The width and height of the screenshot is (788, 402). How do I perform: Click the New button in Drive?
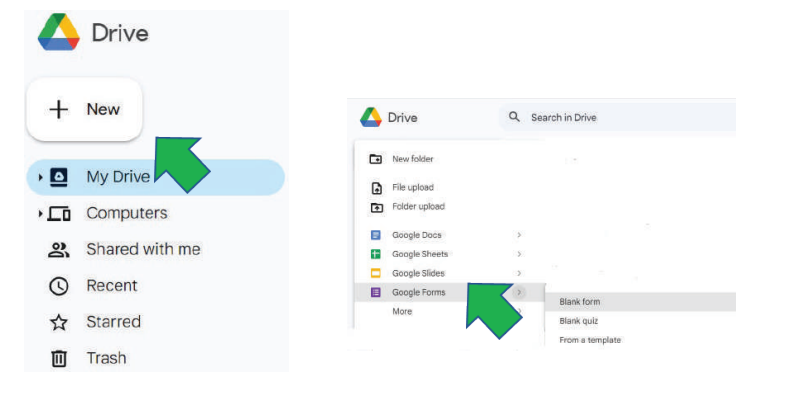pos(85,109)
